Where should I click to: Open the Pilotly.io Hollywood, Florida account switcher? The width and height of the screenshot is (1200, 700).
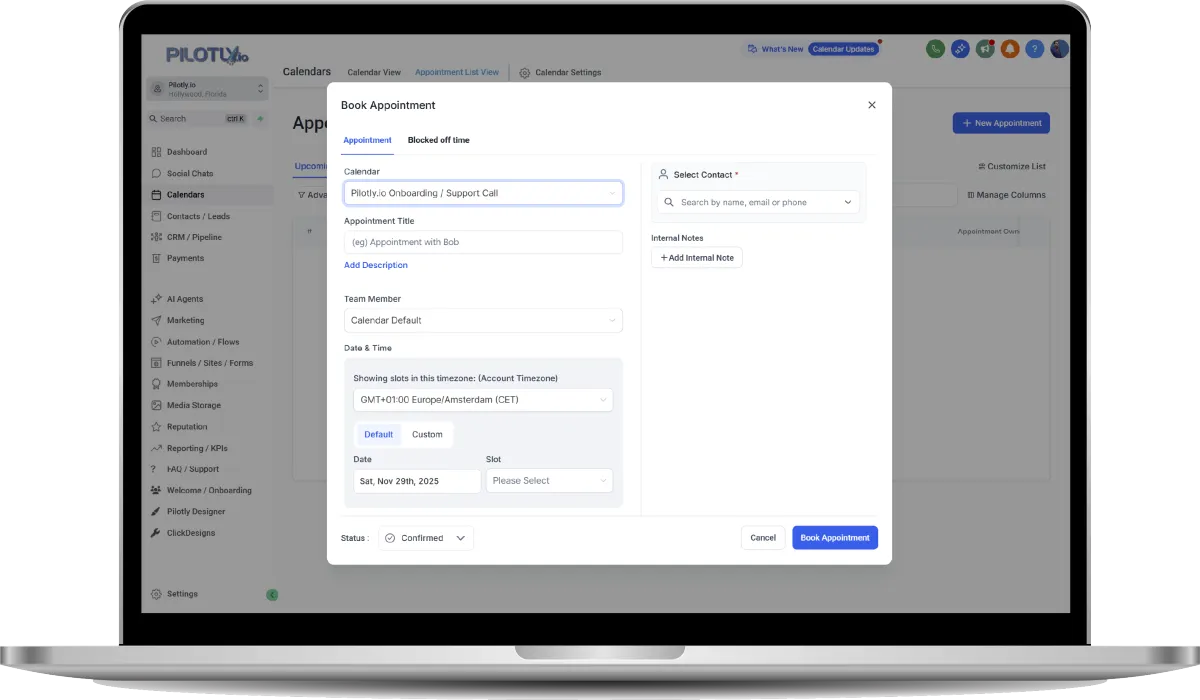point(207,89)
